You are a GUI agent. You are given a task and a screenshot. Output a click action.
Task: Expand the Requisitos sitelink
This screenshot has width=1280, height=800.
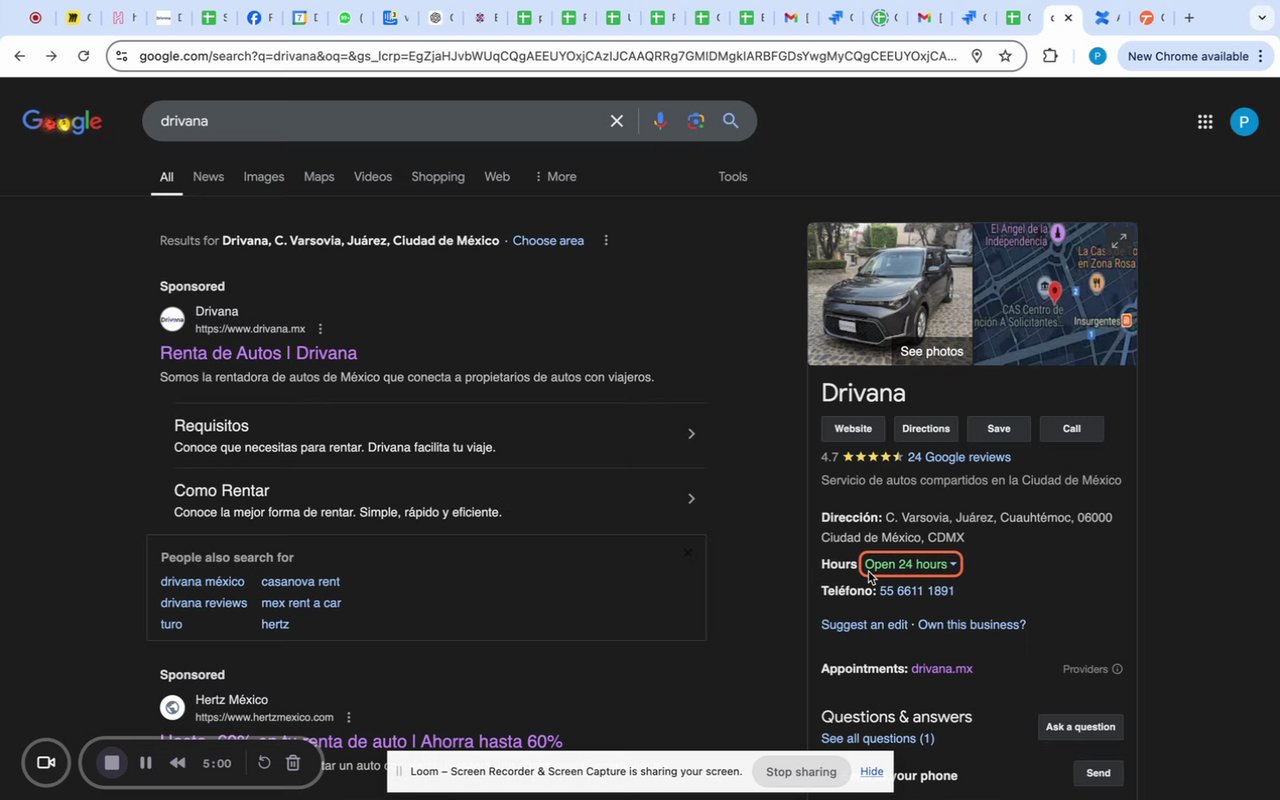(690, 434)
